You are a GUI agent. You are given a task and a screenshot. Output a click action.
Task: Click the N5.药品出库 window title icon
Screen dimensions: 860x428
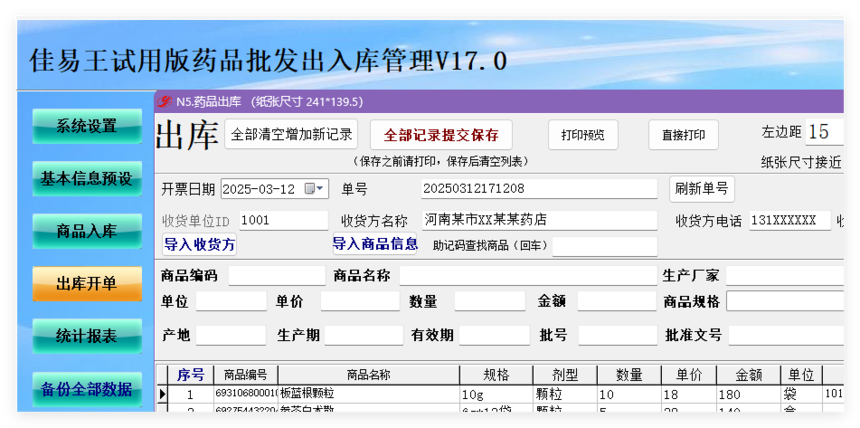click(x=164, y=102)
